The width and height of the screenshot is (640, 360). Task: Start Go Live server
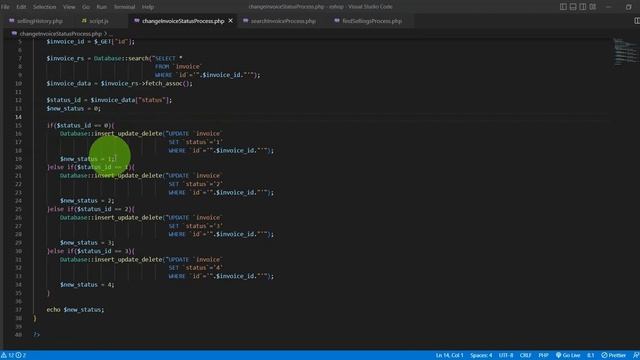click(x=568, y=356)
